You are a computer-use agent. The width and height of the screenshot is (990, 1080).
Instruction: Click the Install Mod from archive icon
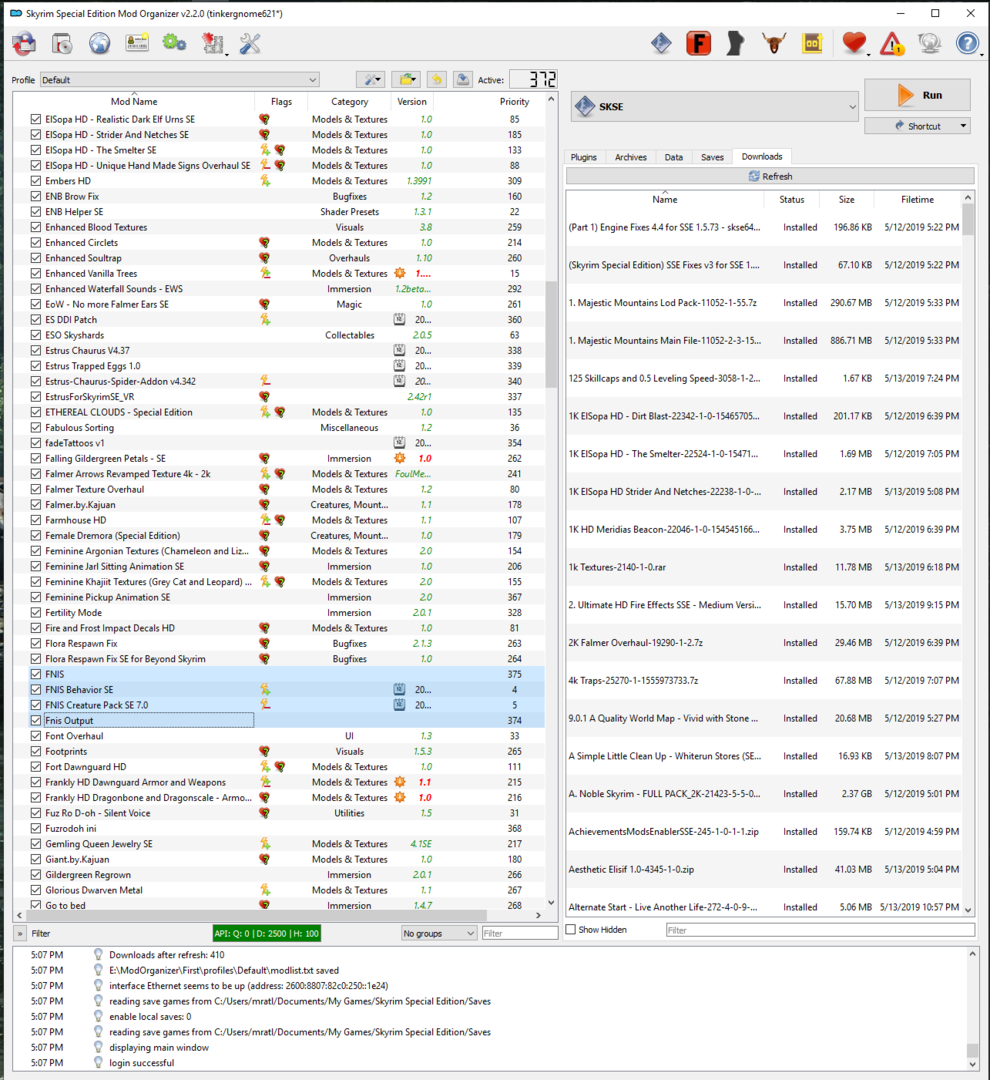[62, 44]
